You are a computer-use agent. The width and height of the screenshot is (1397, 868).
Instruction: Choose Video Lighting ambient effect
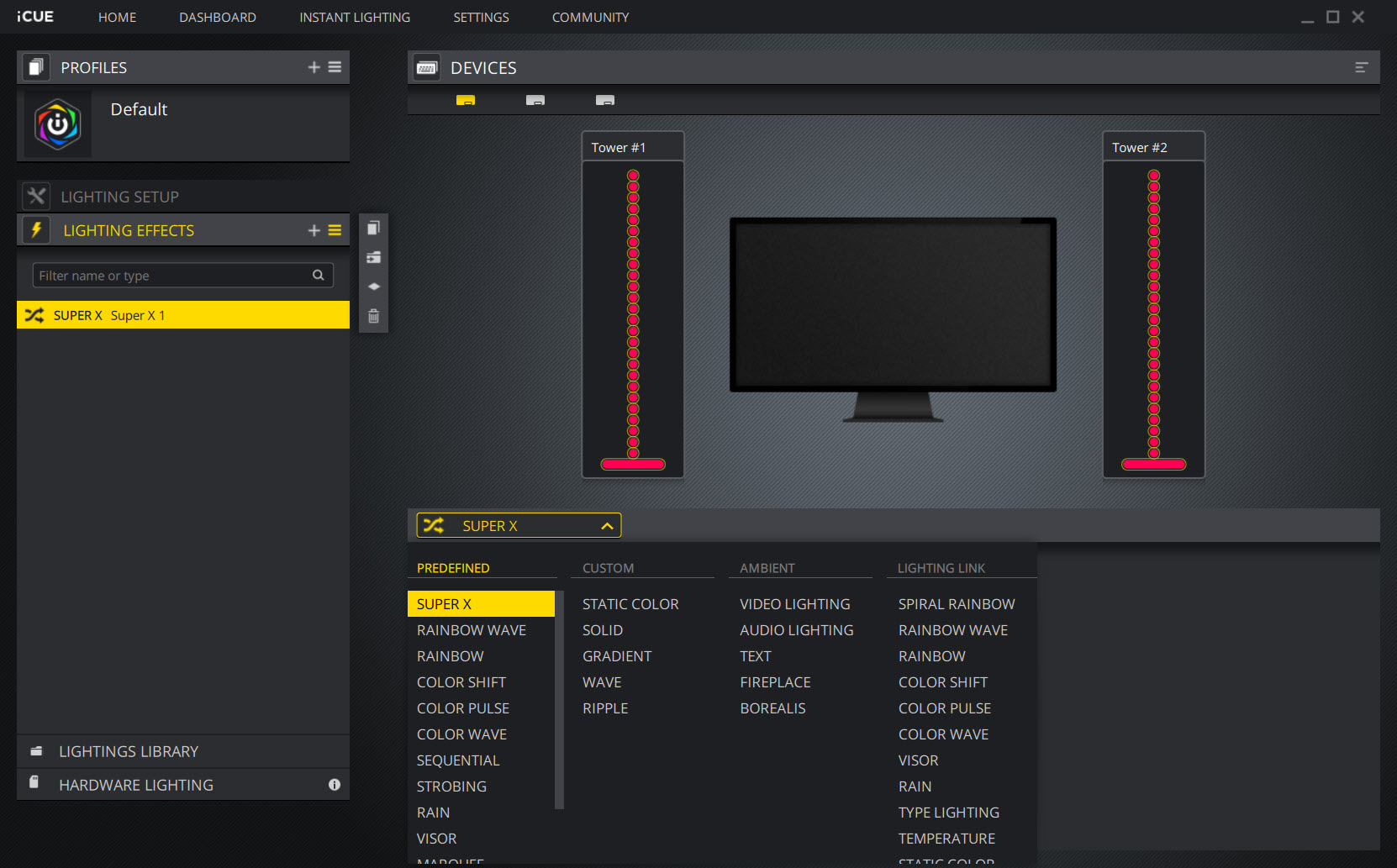click(x=795, y=604)
